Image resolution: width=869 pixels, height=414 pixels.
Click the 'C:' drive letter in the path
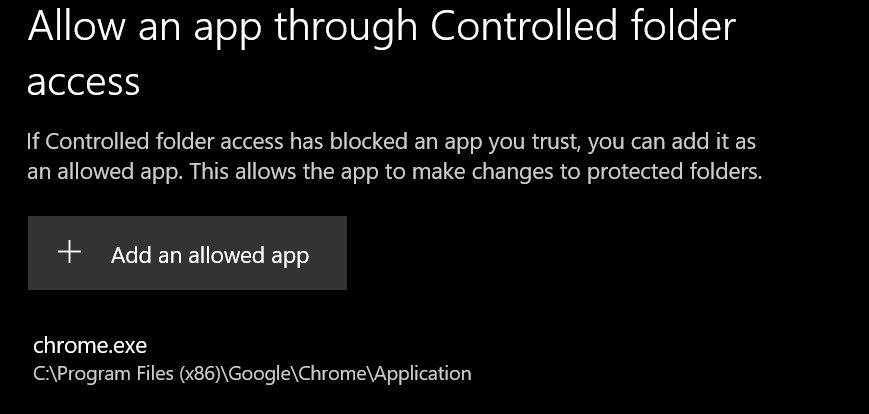[x=40, y=374]
